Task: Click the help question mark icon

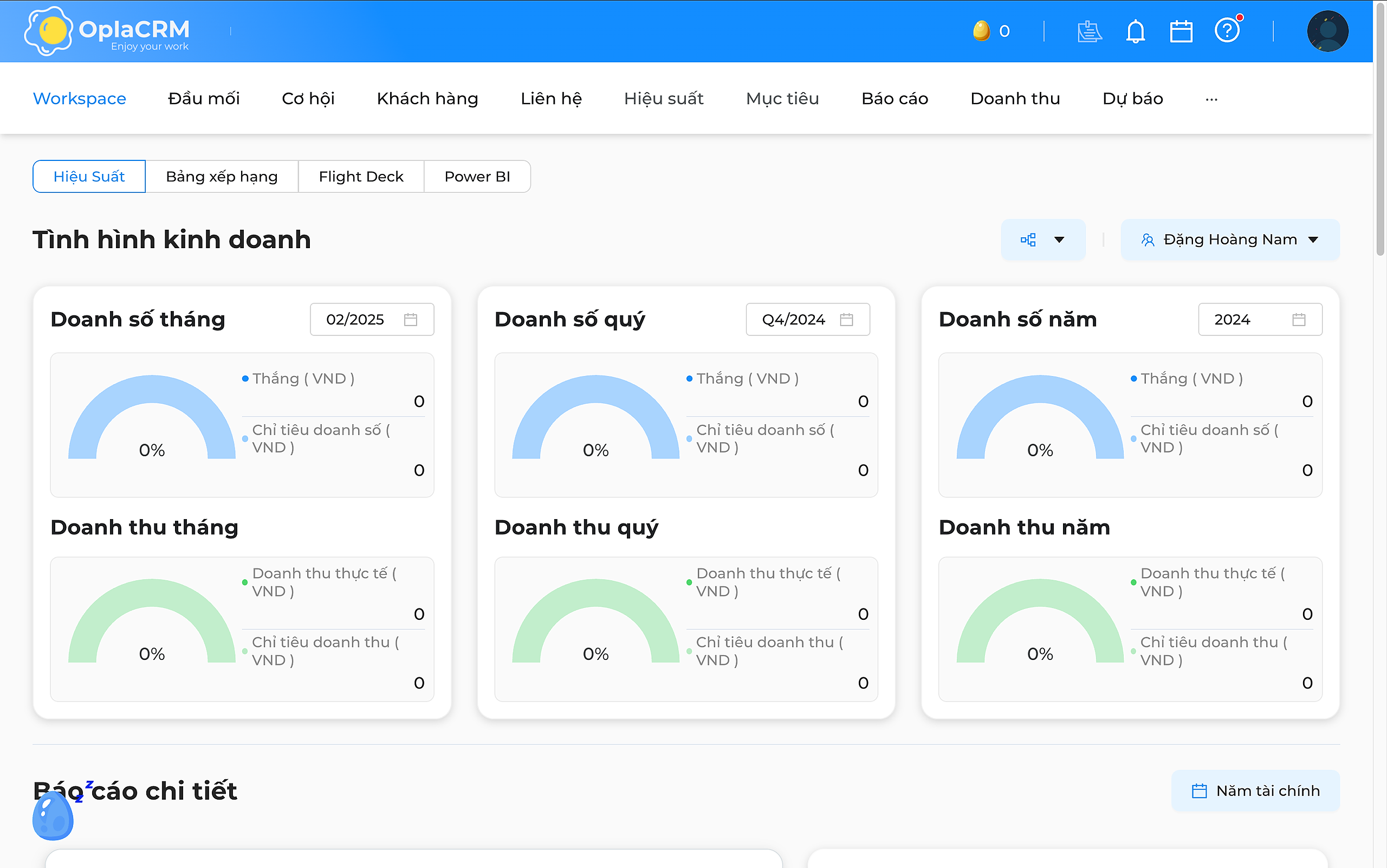Action: [x=1227, y=30]
